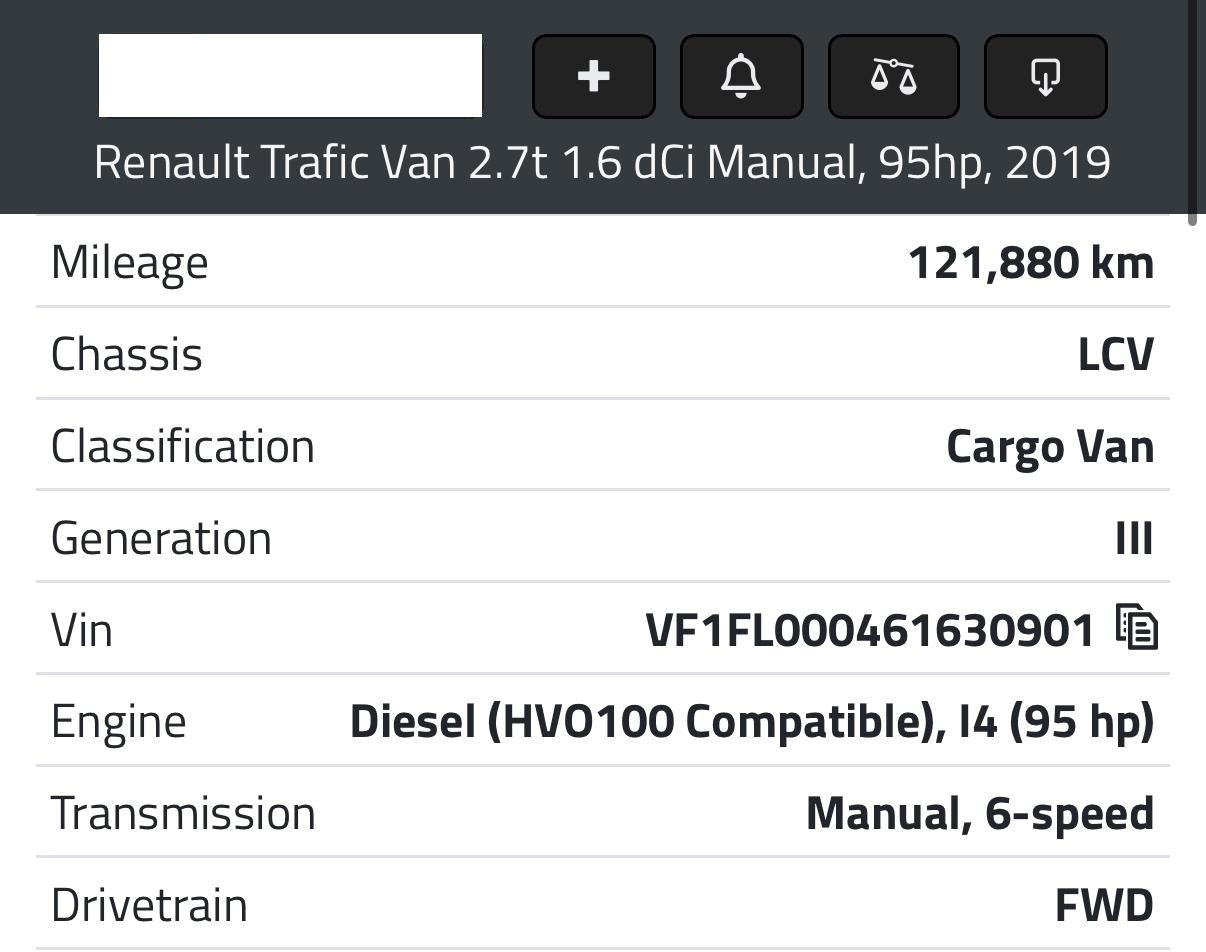Click the download arrow icon button
This screenshot has height=952, width=1206.
[x=1045, y=76]
